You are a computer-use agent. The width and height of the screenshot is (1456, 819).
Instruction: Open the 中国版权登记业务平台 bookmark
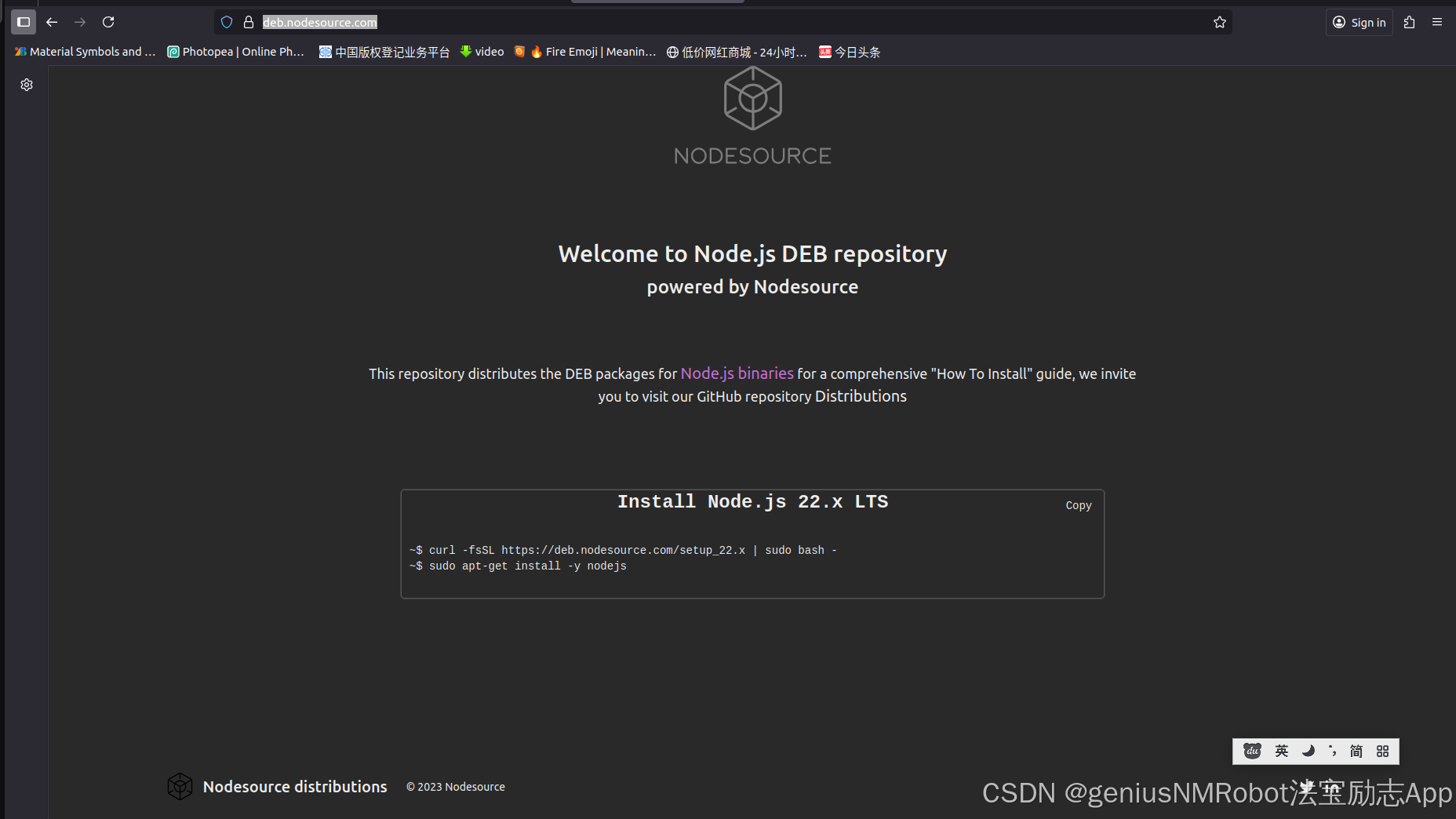(x=384, y=52)
